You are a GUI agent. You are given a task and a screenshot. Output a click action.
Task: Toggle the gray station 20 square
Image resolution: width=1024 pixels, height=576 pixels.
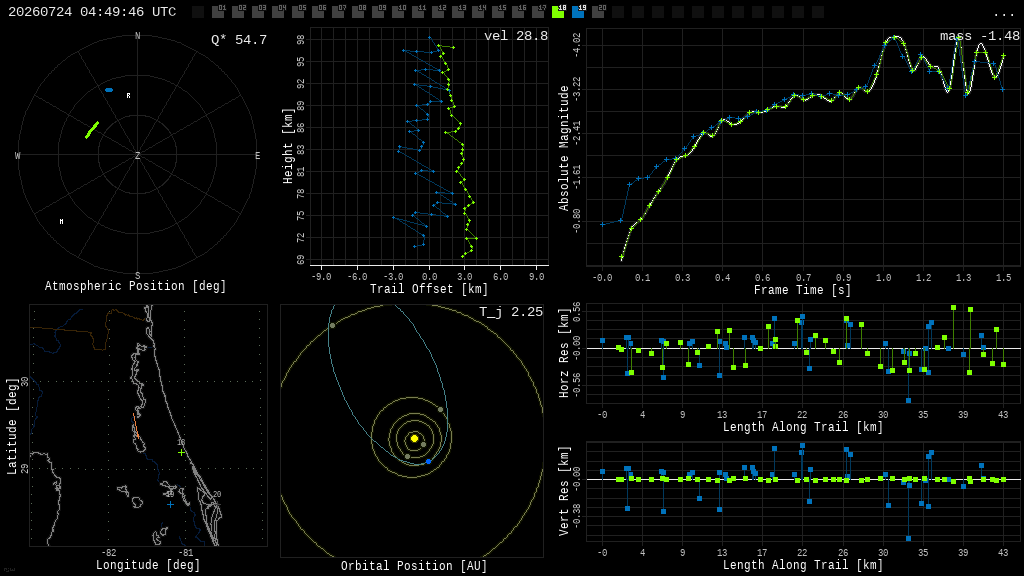click(x=598, y=12)
